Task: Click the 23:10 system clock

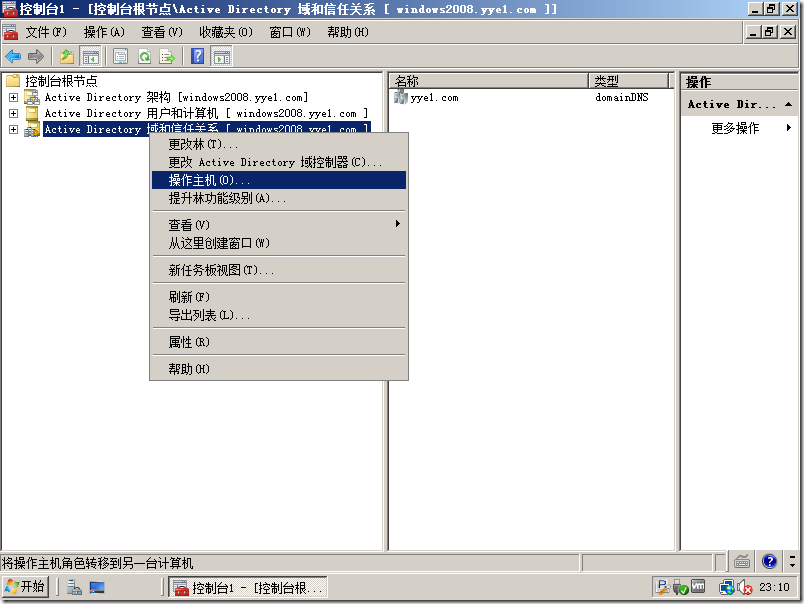Action: 774,587
